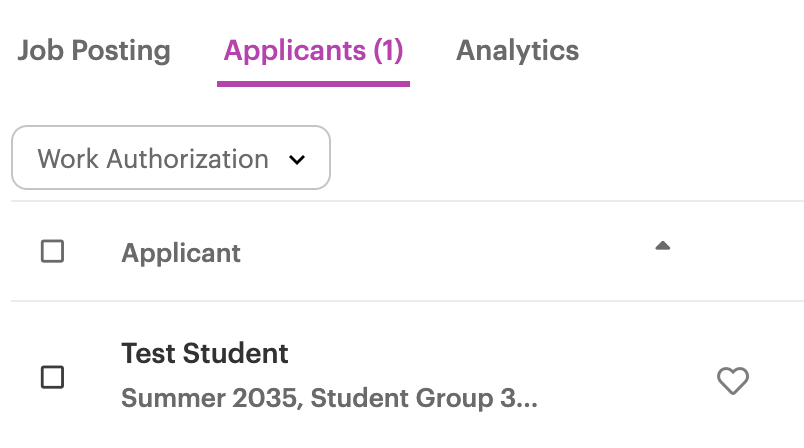Click the Work Authorization label text
This screenshot has width=804, height=448.
point(153,159)
